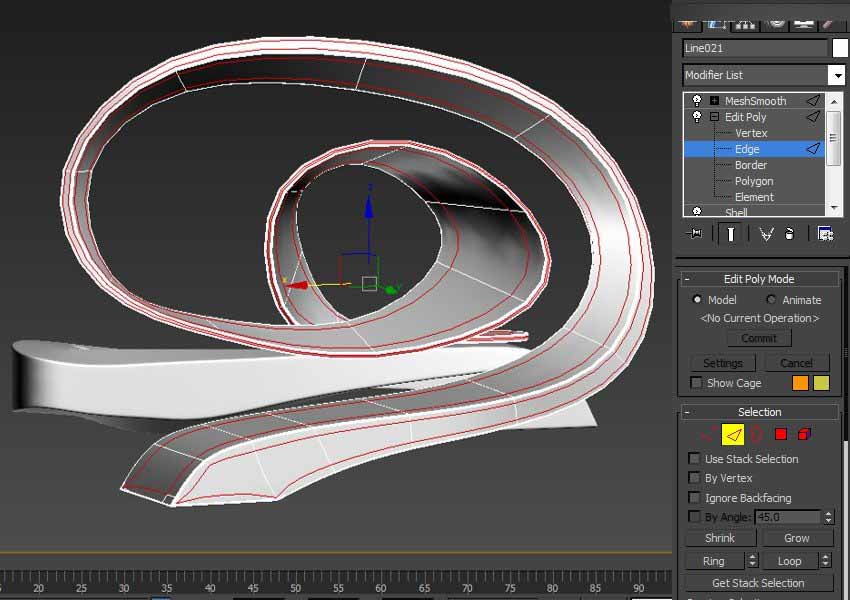Click the Line021 object name field
This screenshot has width=850, height=600.
[x=755, y=48]
